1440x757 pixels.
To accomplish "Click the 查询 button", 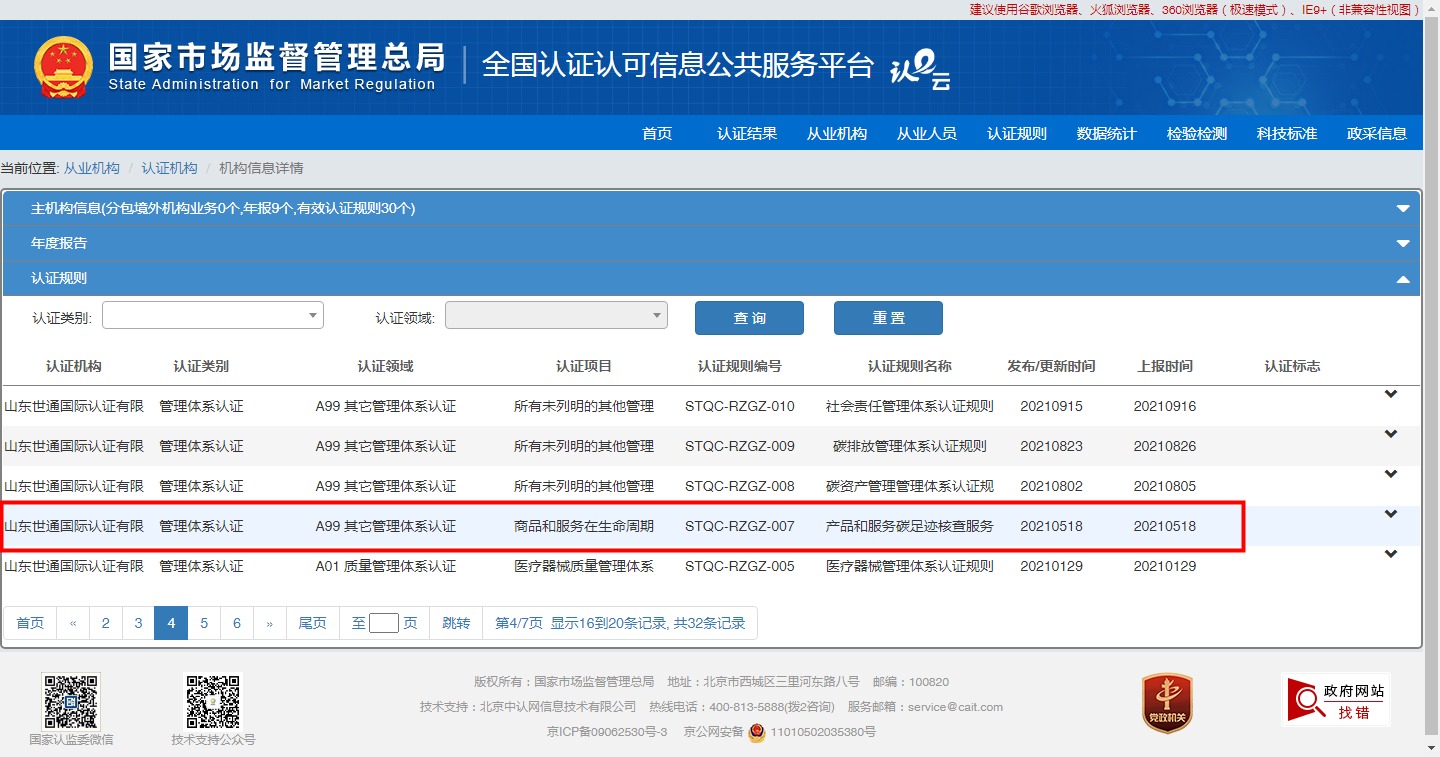I will click(749, 318).
